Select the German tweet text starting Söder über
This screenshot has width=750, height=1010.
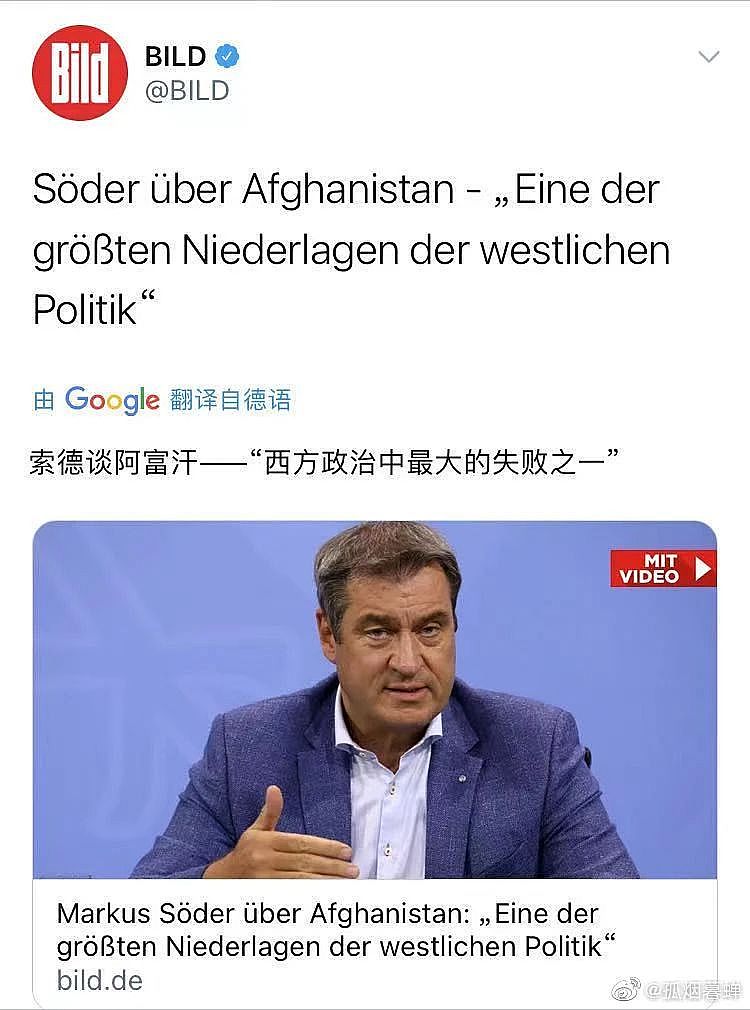(x=352, y=249)
